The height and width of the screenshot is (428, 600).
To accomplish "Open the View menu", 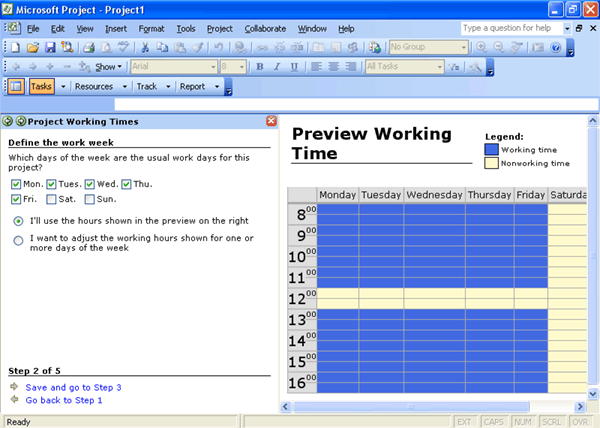I will (x=85, y=29).
